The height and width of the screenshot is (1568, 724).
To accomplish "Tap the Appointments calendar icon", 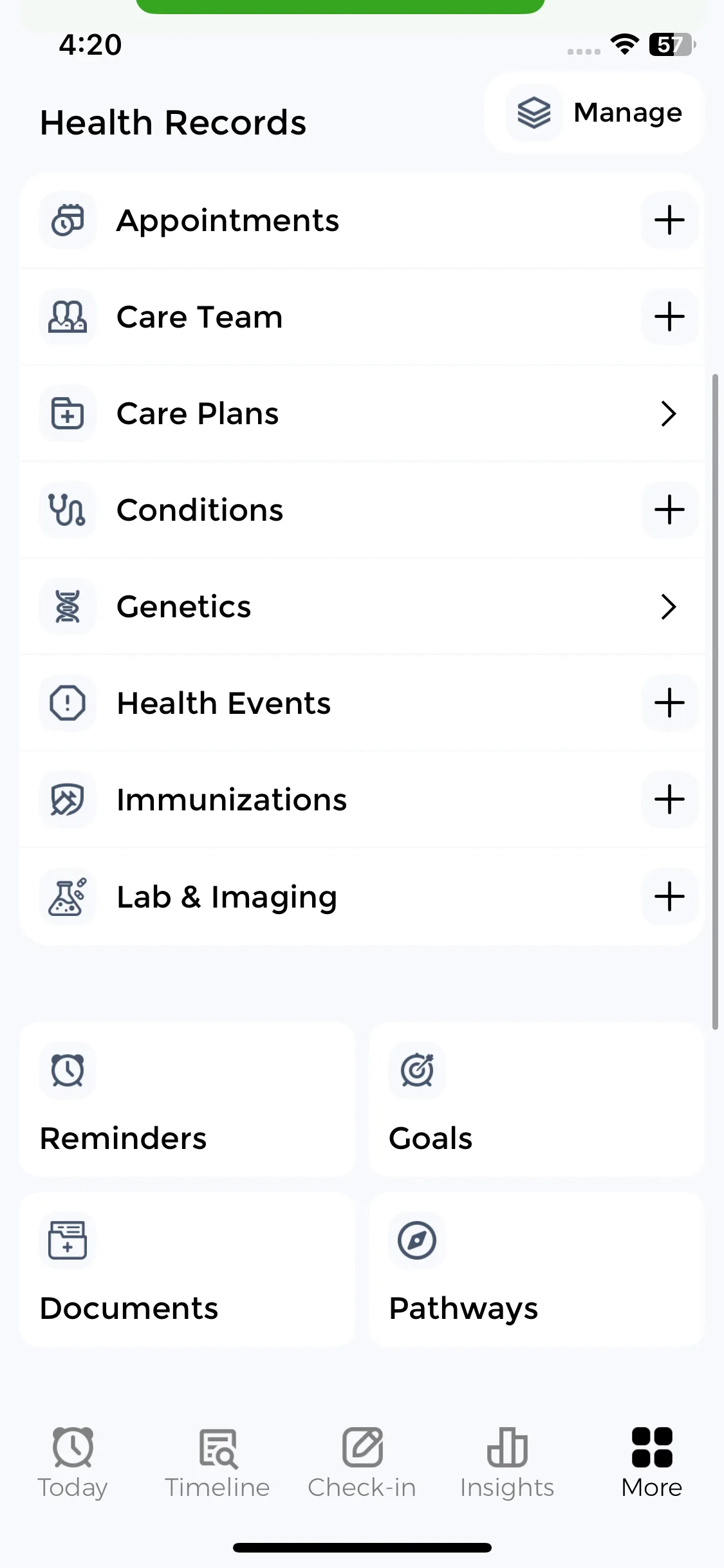I will click(x=68, y=220).
